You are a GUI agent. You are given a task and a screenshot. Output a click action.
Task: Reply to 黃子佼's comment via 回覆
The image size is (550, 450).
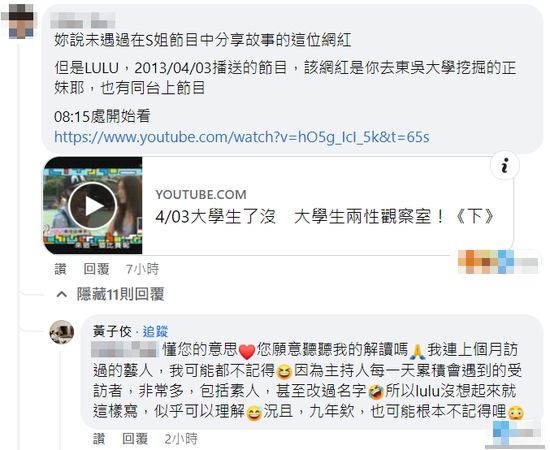tap(135, 439)
